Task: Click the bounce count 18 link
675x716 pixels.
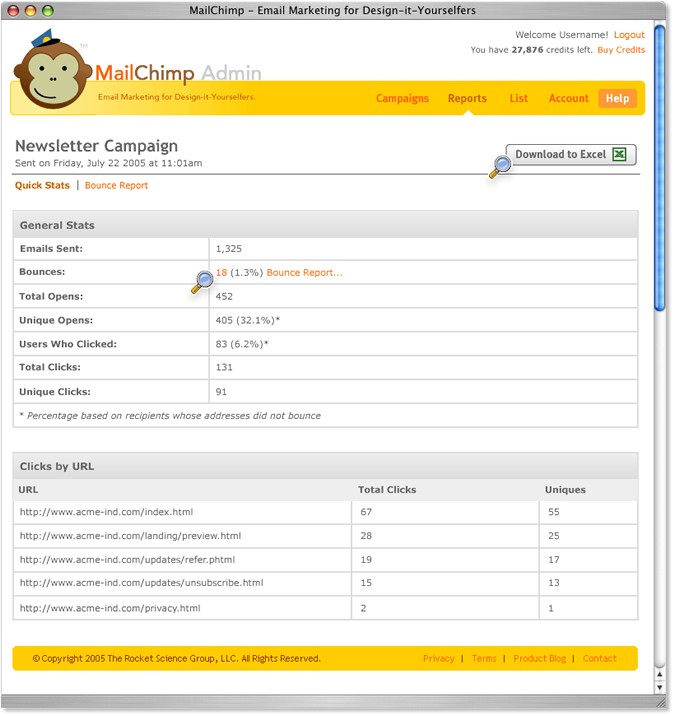Action: click(x=221, y=273)
